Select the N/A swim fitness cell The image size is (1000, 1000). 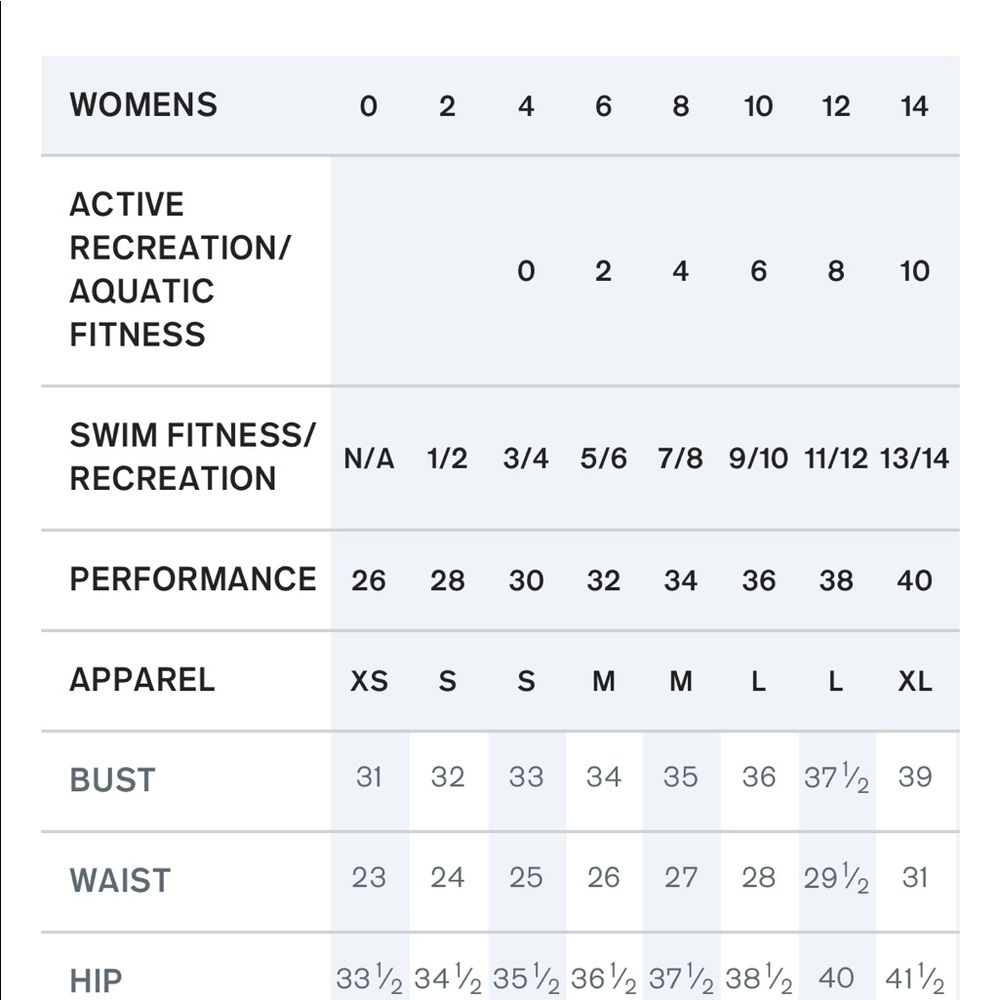tap(369, 459)
